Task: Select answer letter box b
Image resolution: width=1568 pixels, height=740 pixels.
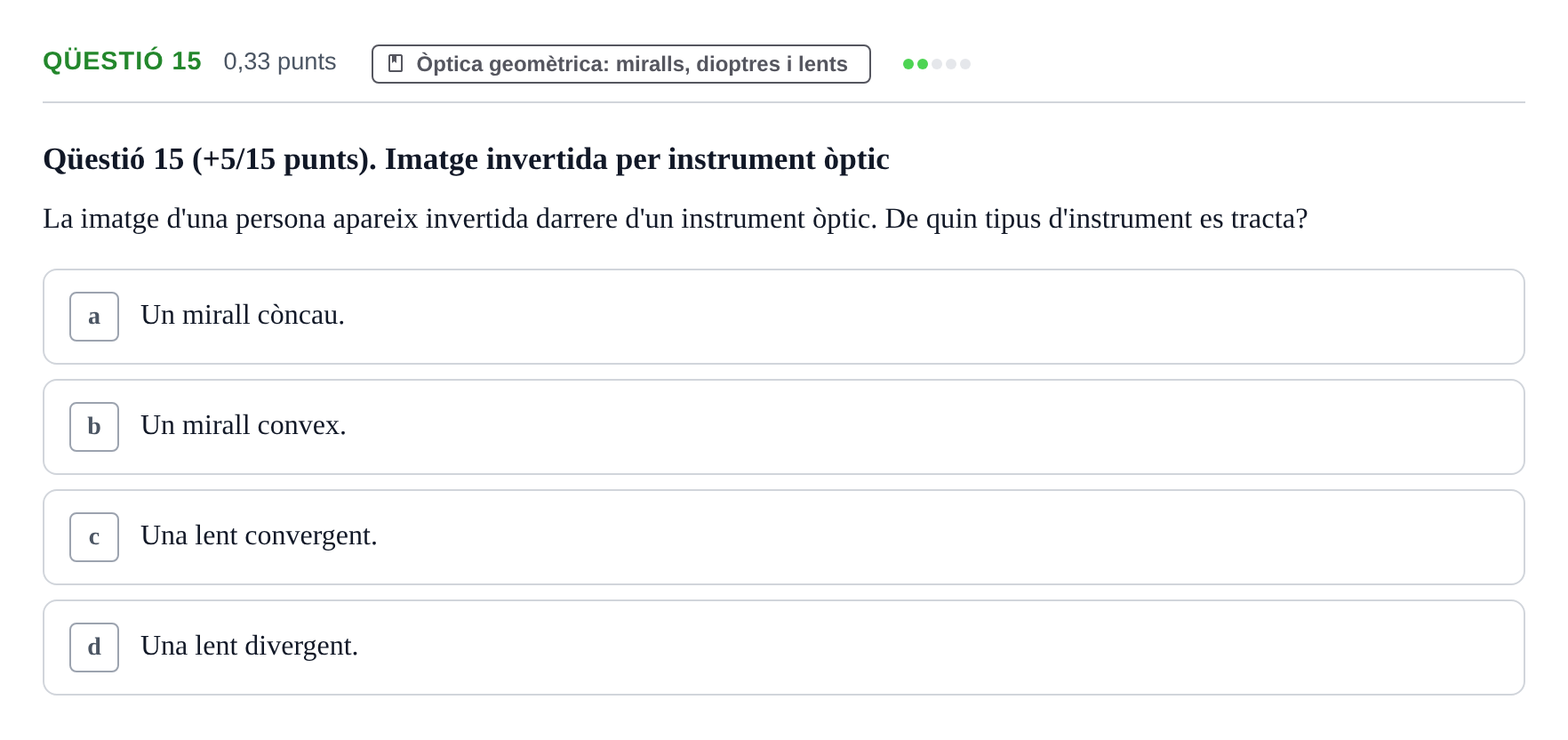Action: pyautogui.click(x=94, y=427)
